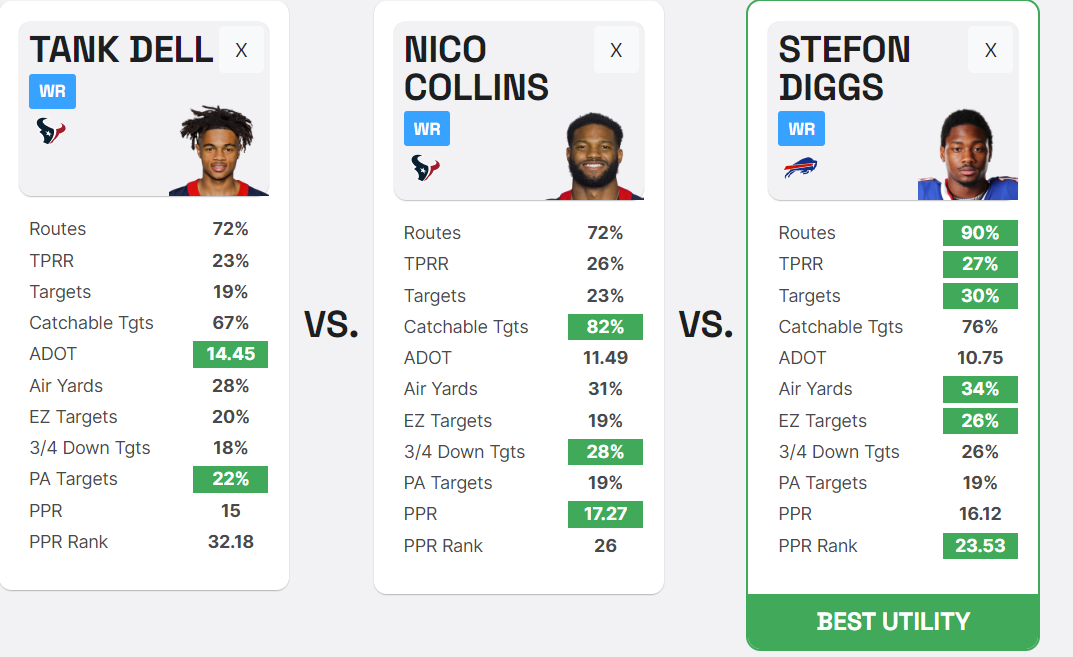The image size is (1073, 657).
Task: Select Nico Collins' highlighted 17.27 PPR value
Action: coord(605,514)
